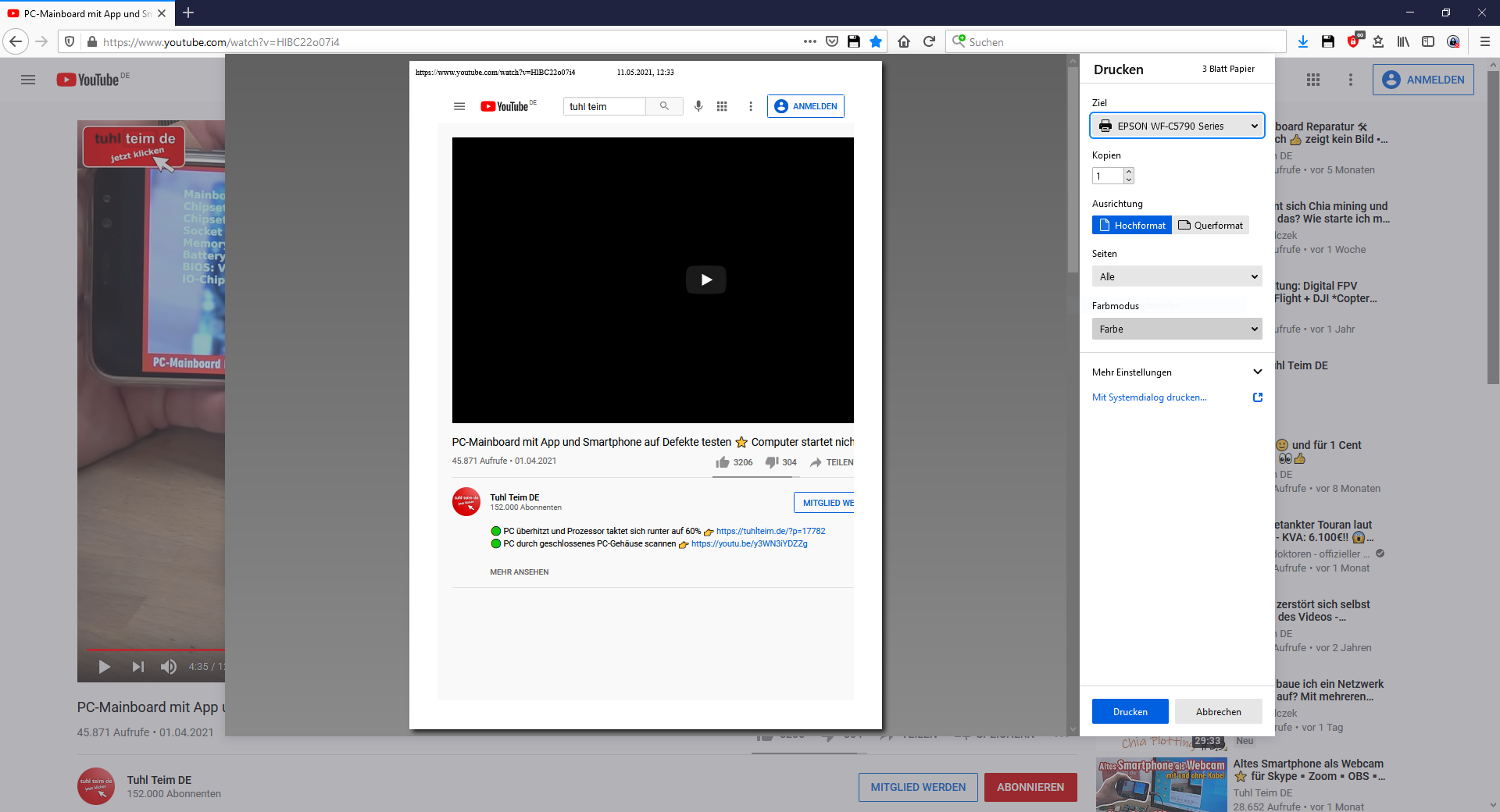This screenshot has height=812, width=1500.
Task: Click the bookmark star icon
Action: click(x=876, y=42)
